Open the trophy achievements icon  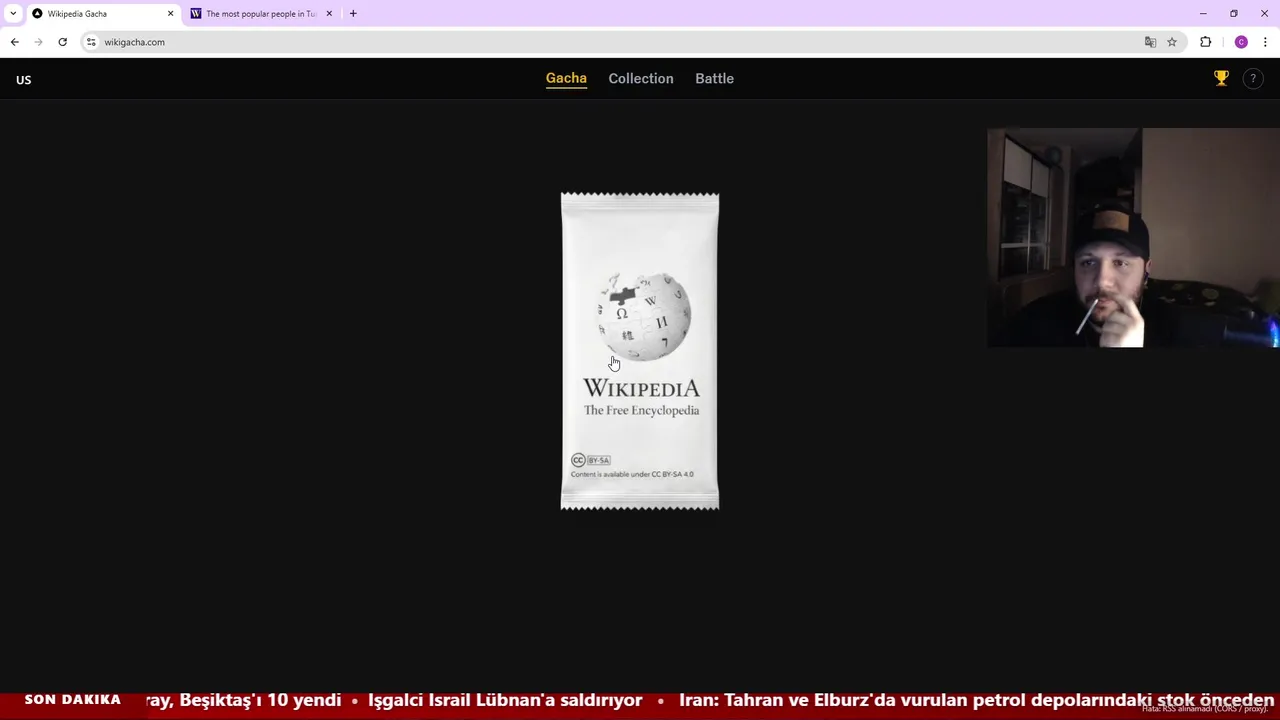tap(1221, 78)
